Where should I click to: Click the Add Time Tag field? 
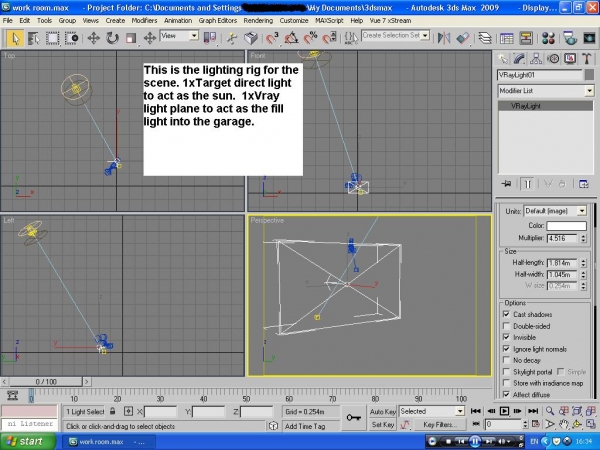[311, 426]
